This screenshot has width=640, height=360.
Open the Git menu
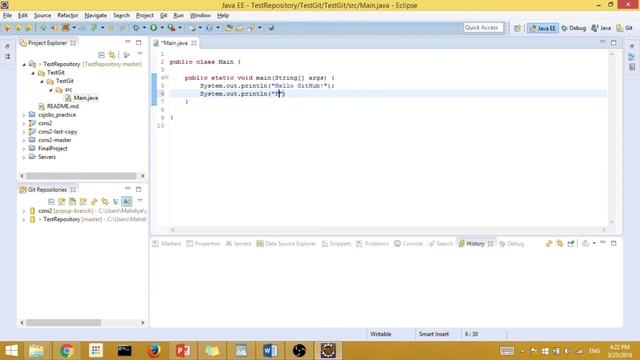[x=163, y=16]
